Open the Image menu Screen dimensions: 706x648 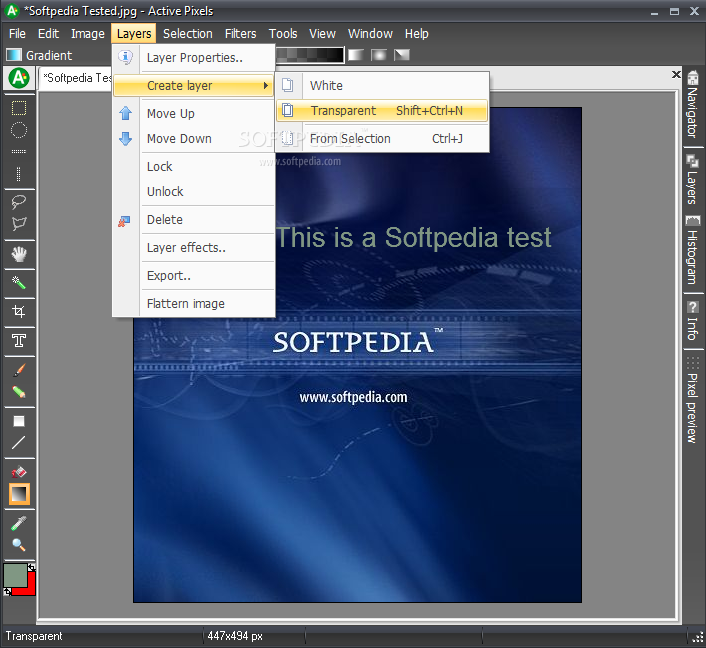88,34
